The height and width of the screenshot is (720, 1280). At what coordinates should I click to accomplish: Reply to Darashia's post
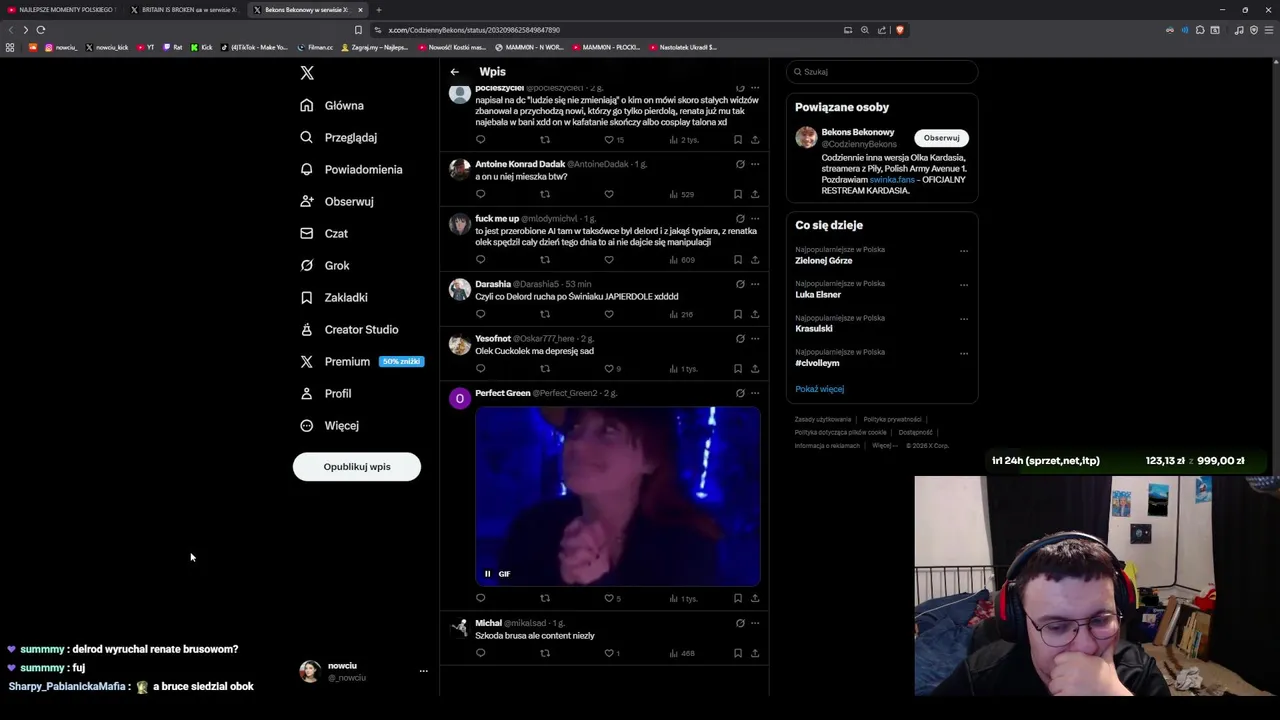[480, 314]
